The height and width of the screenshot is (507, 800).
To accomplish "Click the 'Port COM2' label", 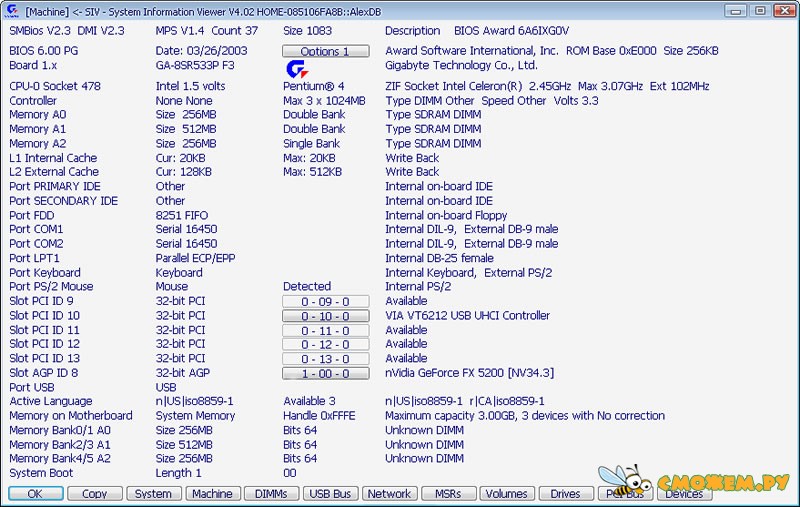I will tap(36, 244).
